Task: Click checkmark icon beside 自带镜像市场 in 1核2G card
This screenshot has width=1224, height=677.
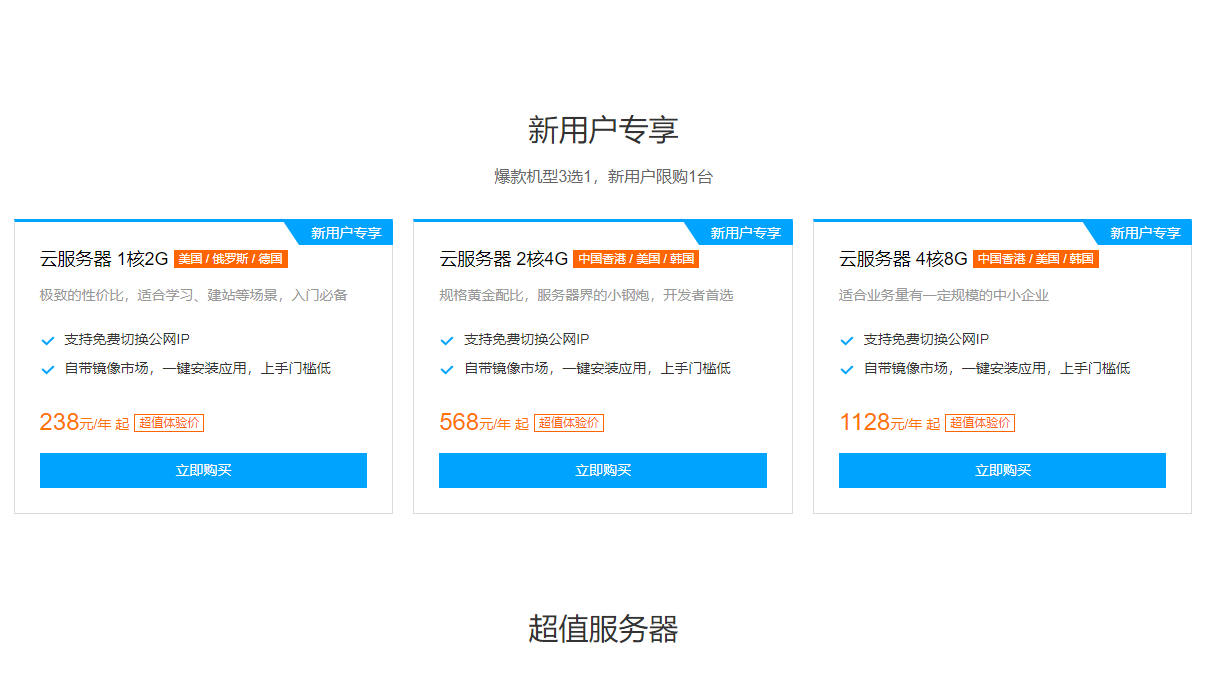Action: [47, 369]
